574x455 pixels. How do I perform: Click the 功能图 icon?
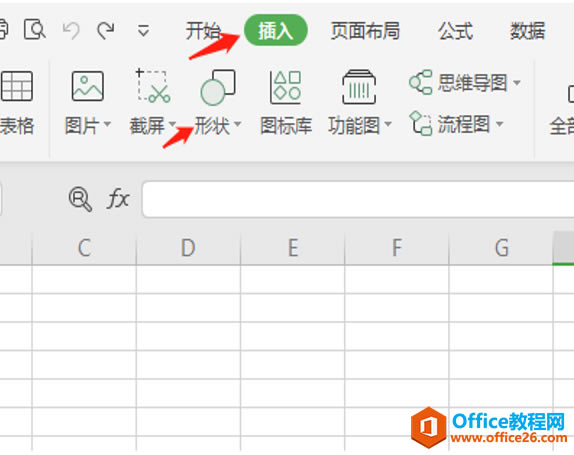pos(359,87)
